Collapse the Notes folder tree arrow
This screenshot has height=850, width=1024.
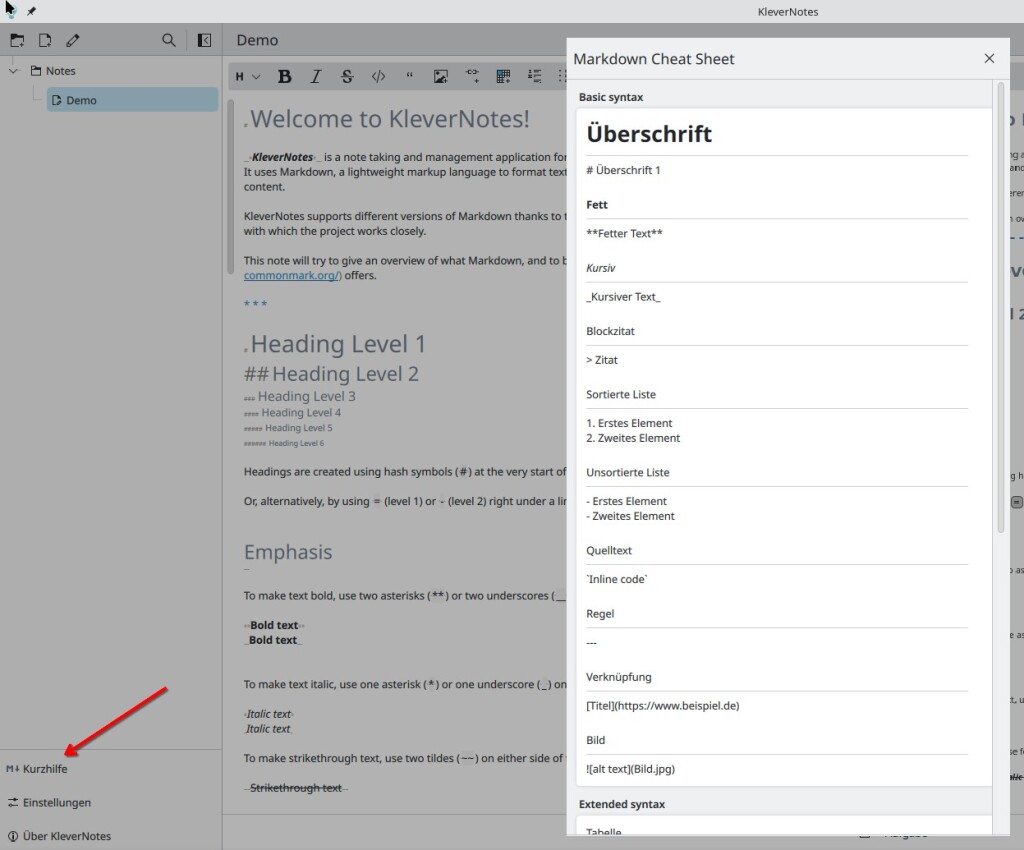point(14,71)
